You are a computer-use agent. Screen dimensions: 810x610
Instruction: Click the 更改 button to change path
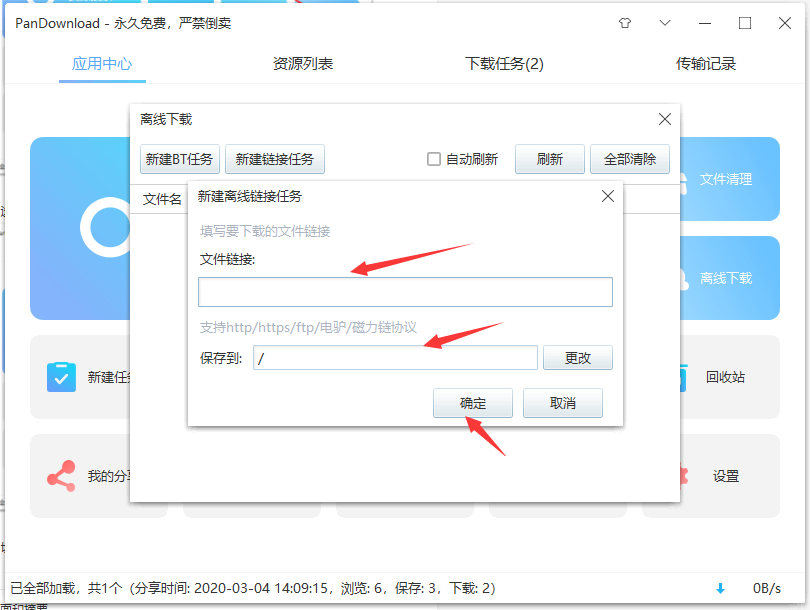coord(578,357)
